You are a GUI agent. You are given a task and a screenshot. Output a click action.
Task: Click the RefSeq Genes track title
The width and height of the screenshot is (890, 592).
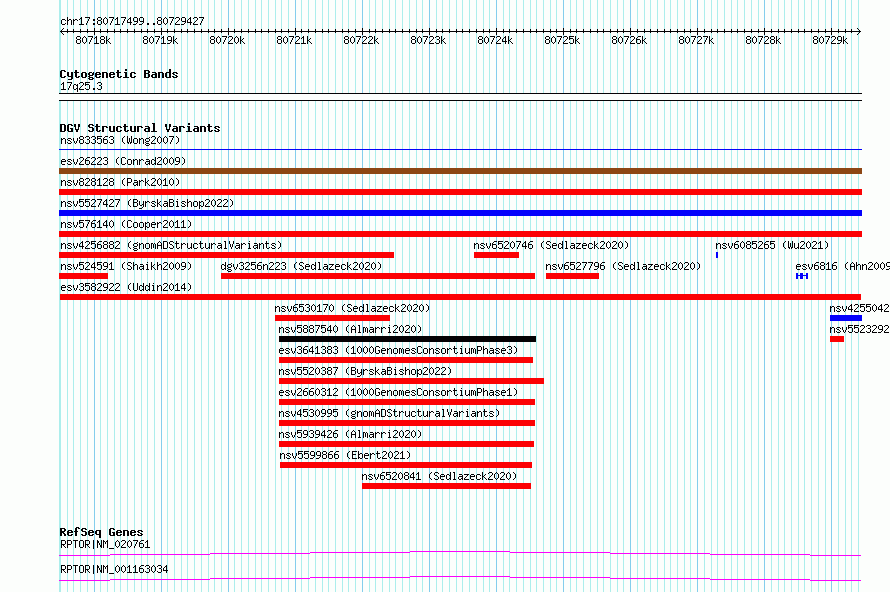coord(101,532)
